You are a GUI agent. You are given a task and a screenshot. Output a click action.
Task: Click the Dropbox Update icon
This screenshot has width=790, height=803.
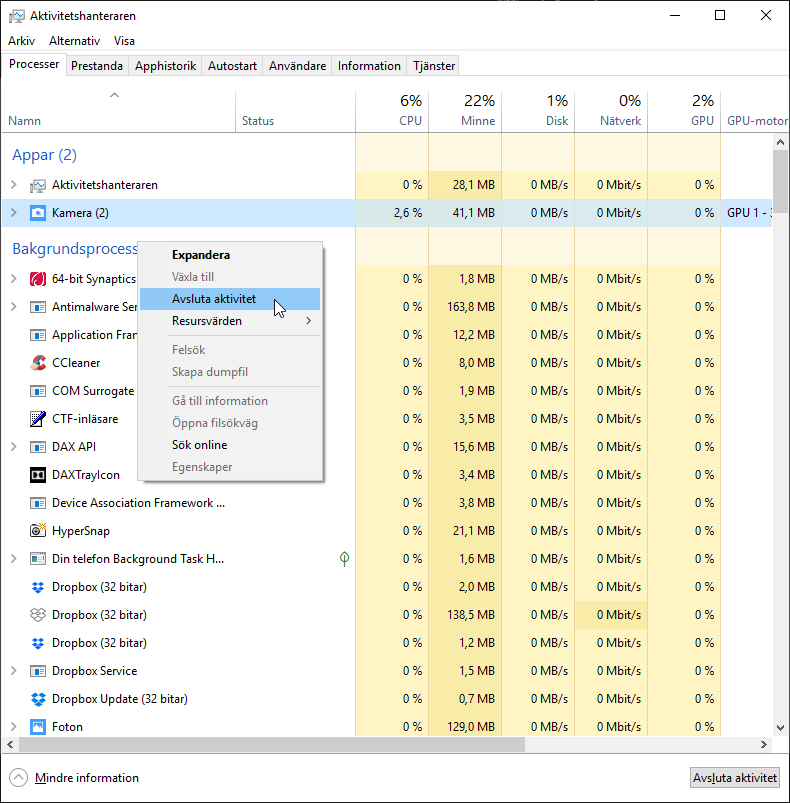[38, 699]
